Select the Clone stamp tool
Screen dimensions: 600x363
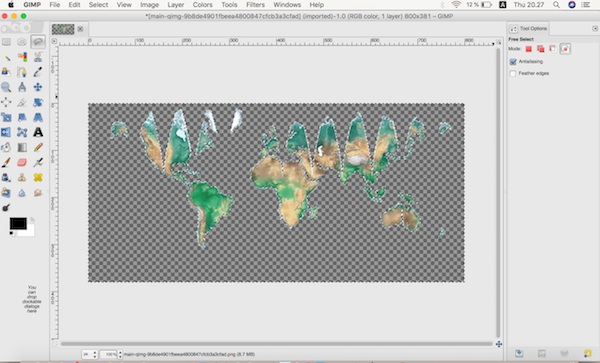click(x=22, y=177)
